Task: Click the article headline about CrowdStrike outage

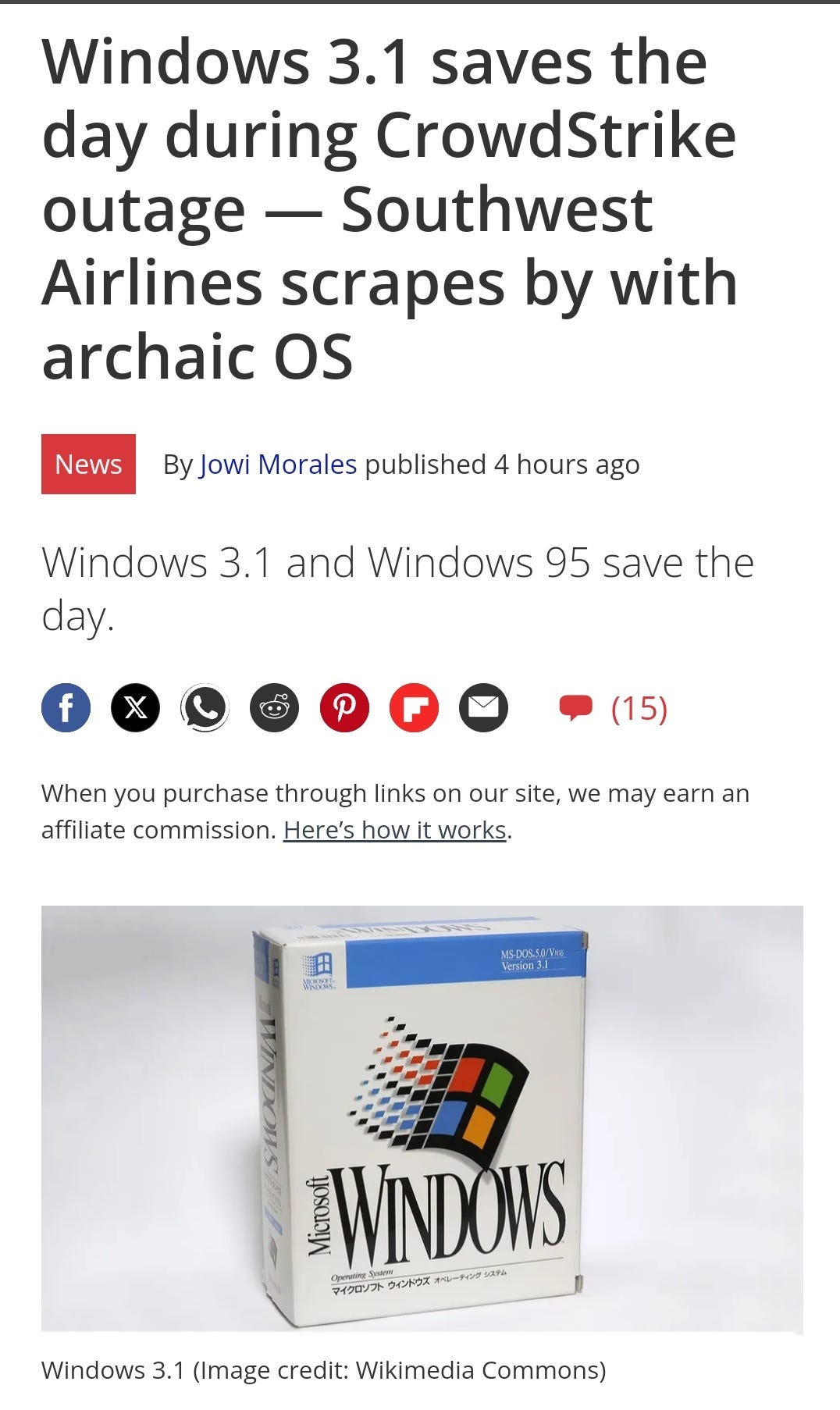Action: (x=390, y=208)
